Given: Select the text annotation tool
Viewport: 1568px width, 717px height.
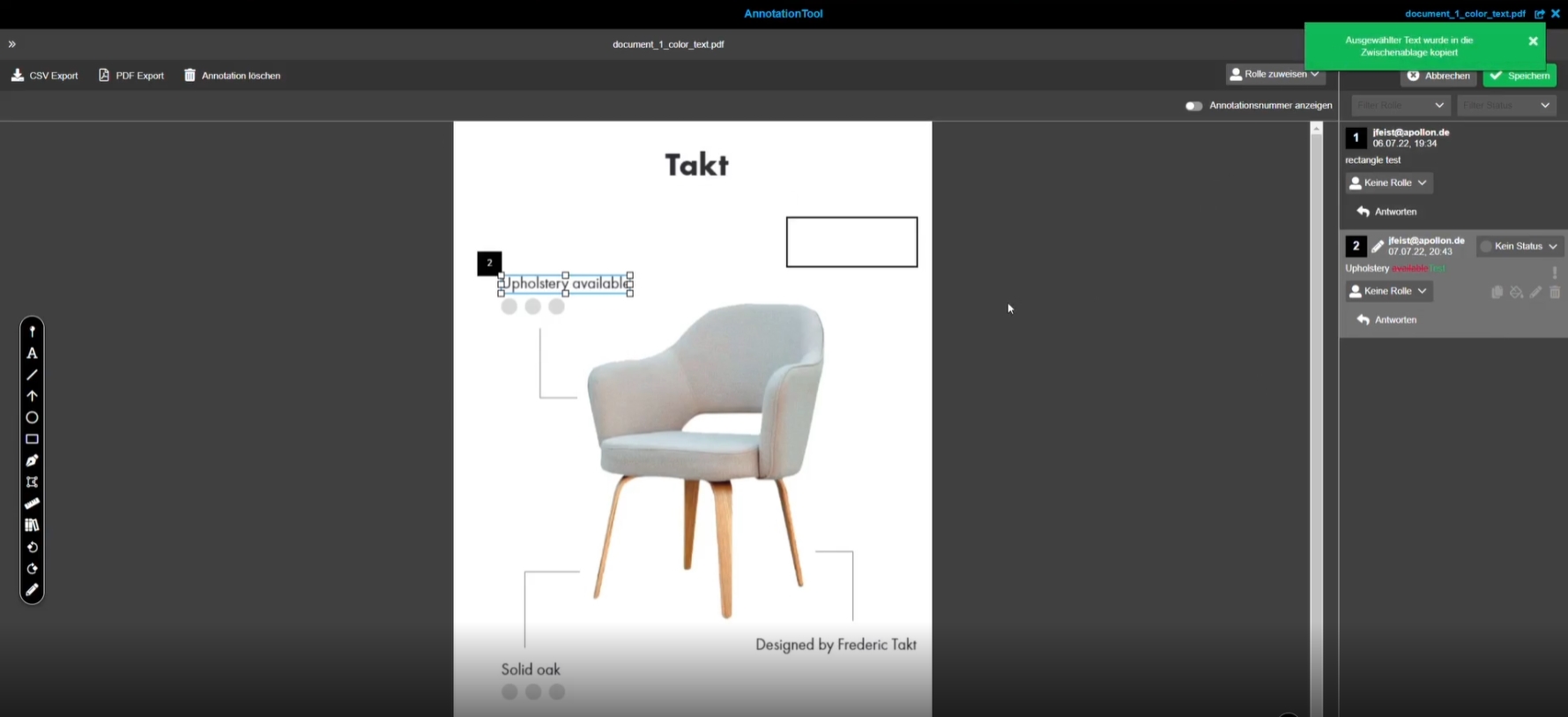Looking at the screenshot, I should coord(32,354).
